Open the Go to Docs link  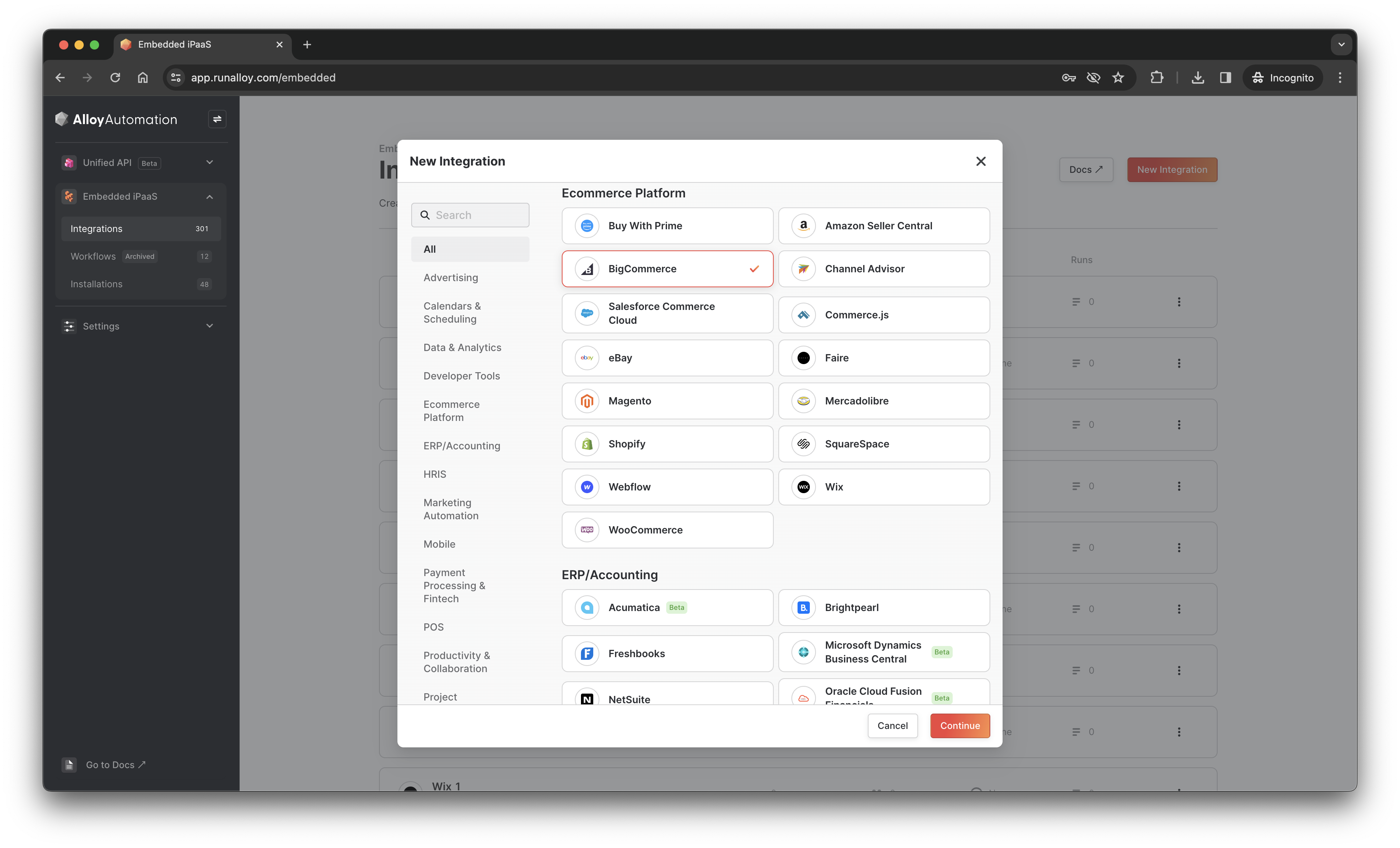[x=115, y=765]
